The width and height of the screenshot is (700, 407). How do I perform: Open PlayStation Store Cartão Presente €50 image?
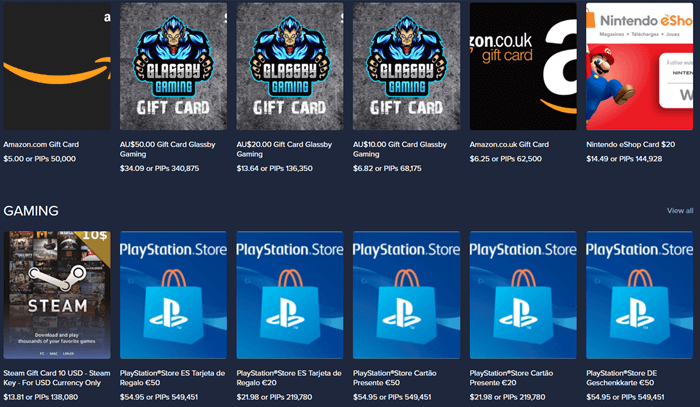point(406,295)
